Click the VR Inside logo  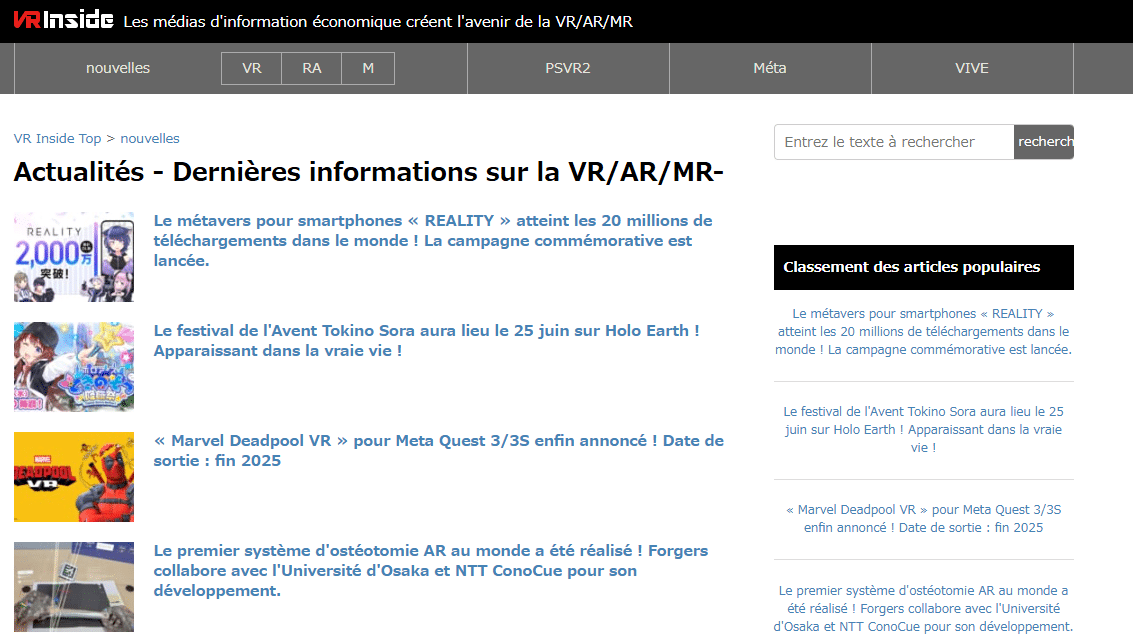[x=64, y=20]
